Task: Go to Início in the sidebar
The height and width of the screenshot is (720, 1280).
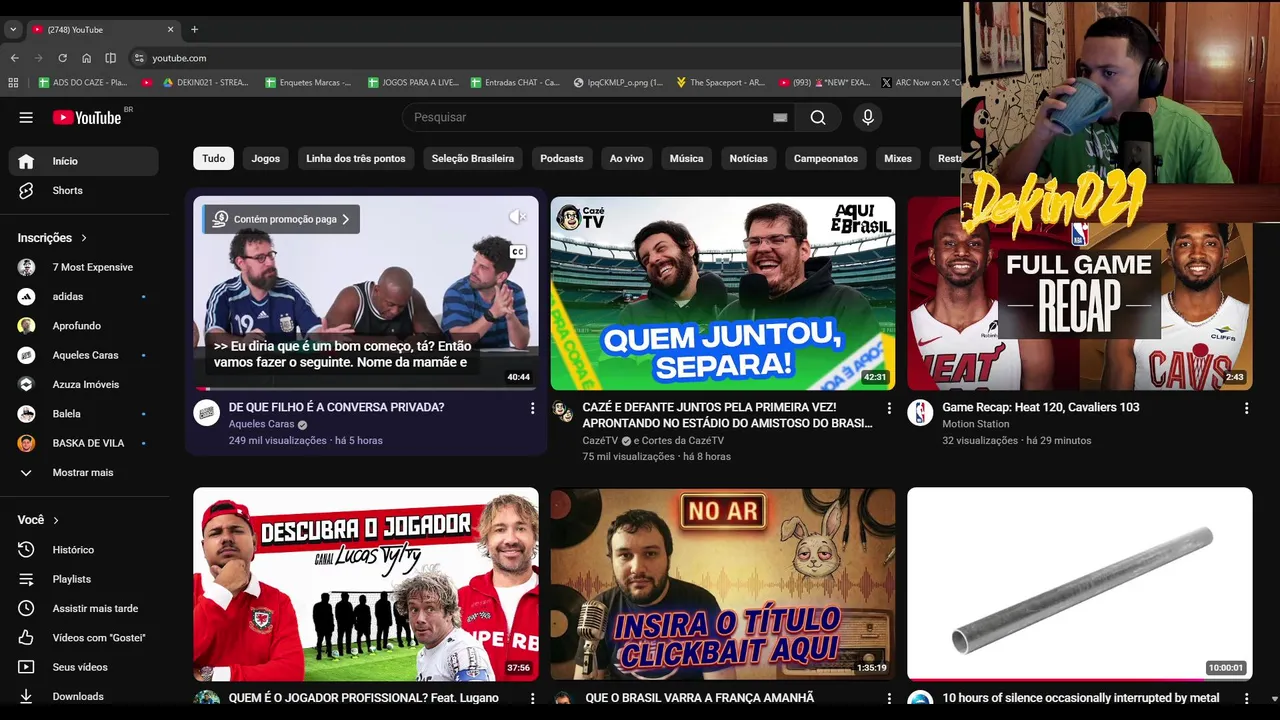Action: pos(83,161)
